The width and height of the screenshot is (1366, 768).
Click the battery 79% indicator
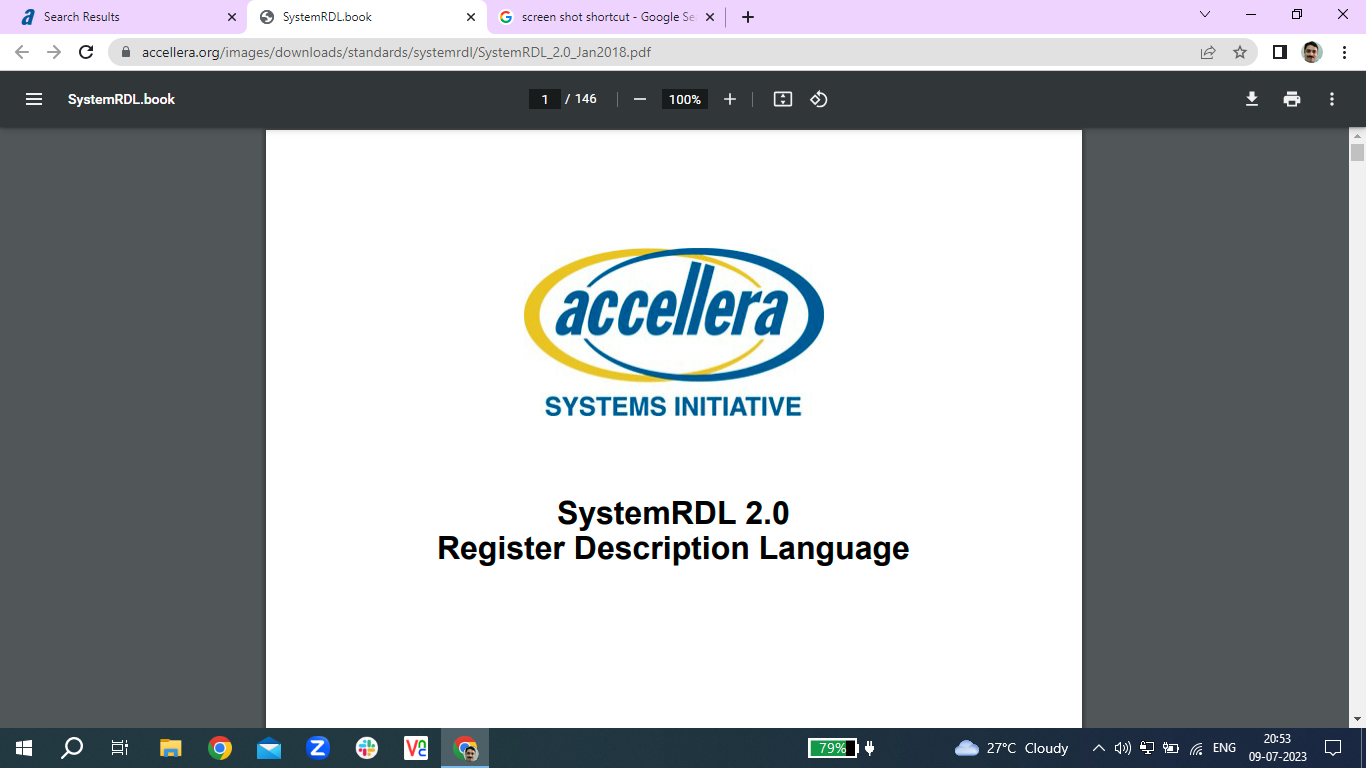tap(833, 748)
